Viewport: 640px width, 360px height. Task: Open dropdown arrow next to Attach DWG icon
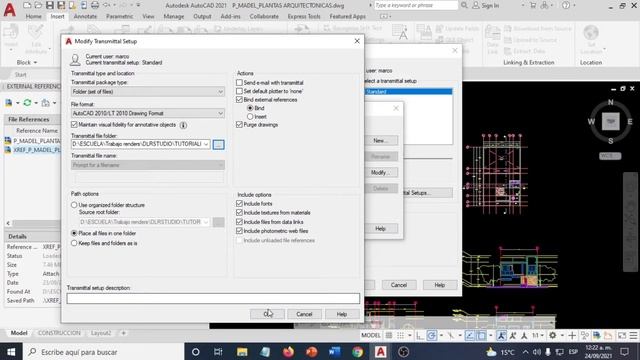[x=18, y=103]
